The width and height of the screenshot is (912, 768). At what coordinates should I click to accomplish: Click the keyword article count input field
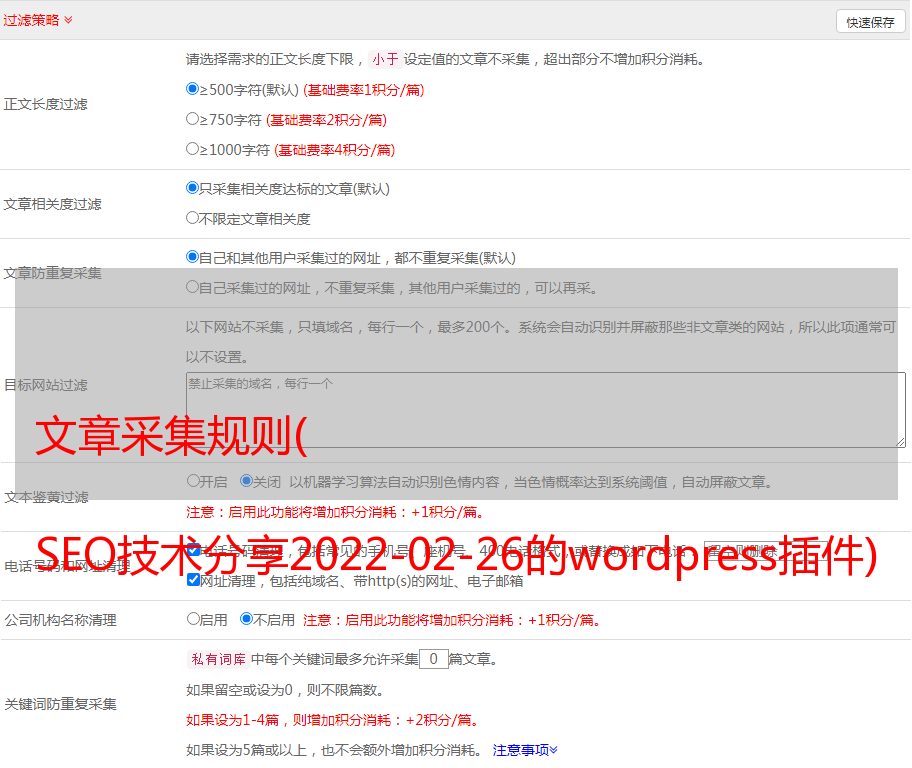tap(433, 659)
